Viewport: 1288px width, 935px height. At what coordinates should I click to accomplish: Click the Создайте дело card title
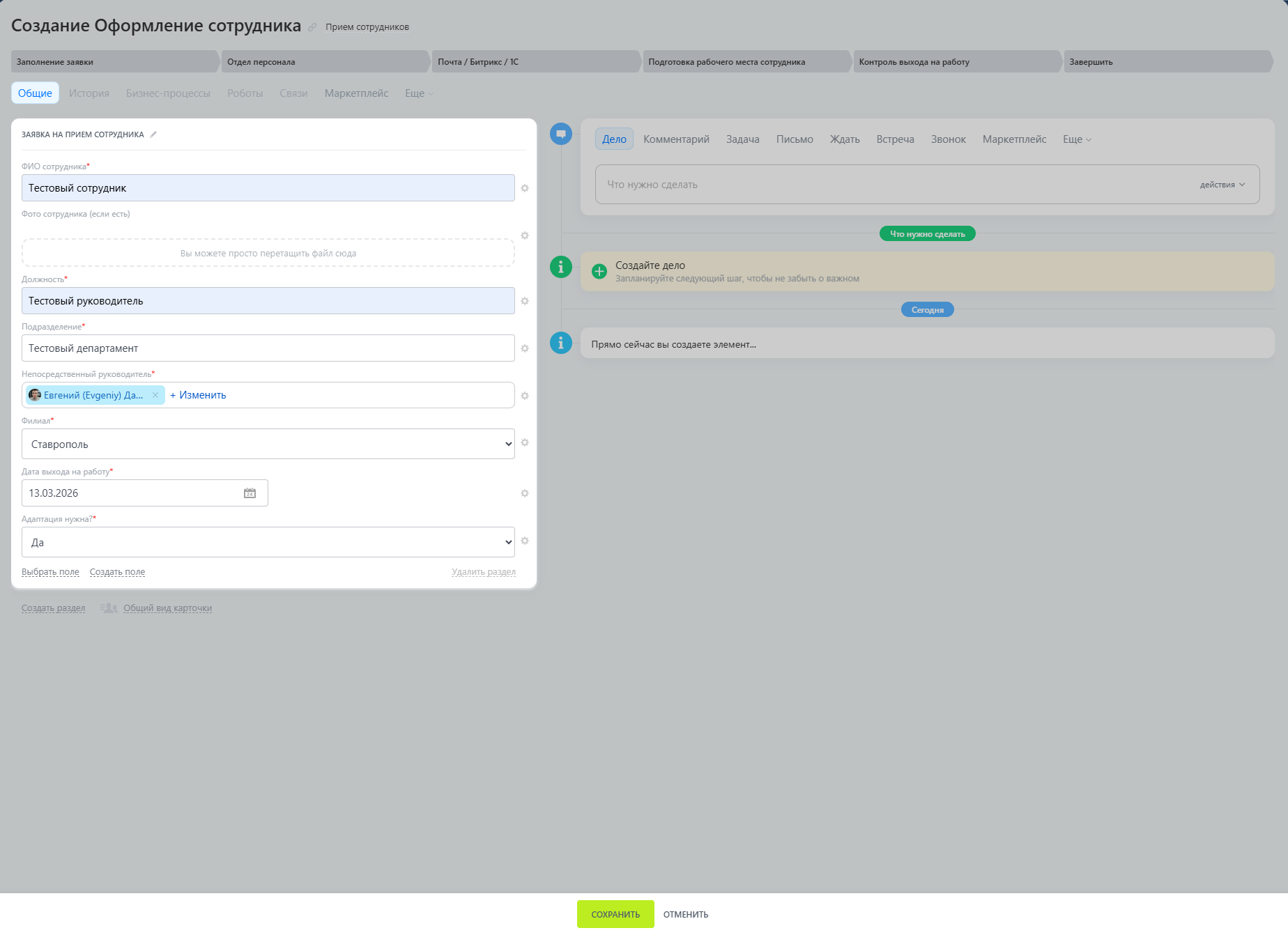coord(650,265)
